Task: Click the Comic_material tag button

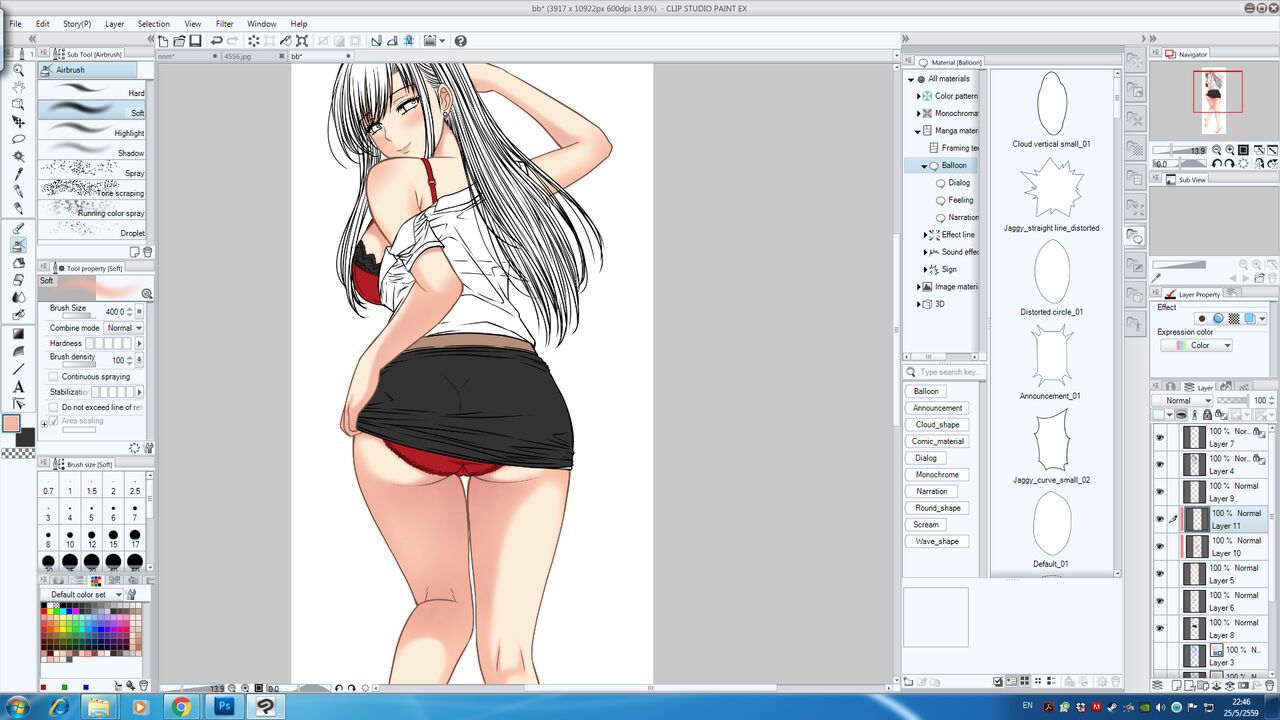Action: click(938, 441)
